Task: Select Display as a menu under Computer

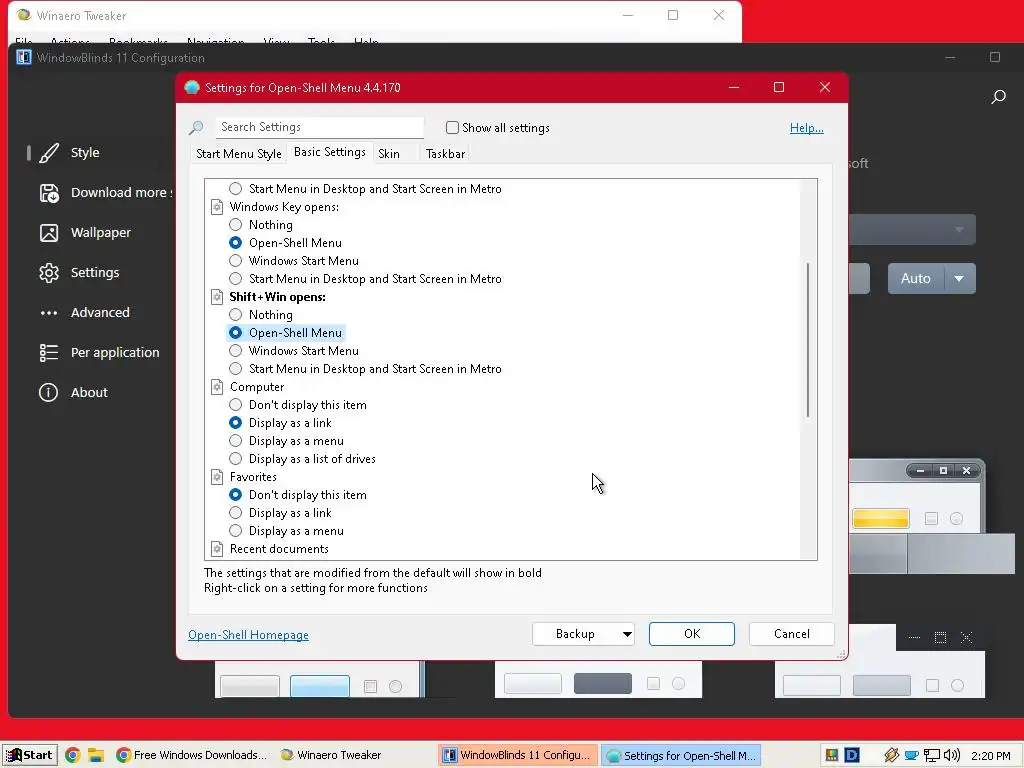Action: (x=236, y=441)
